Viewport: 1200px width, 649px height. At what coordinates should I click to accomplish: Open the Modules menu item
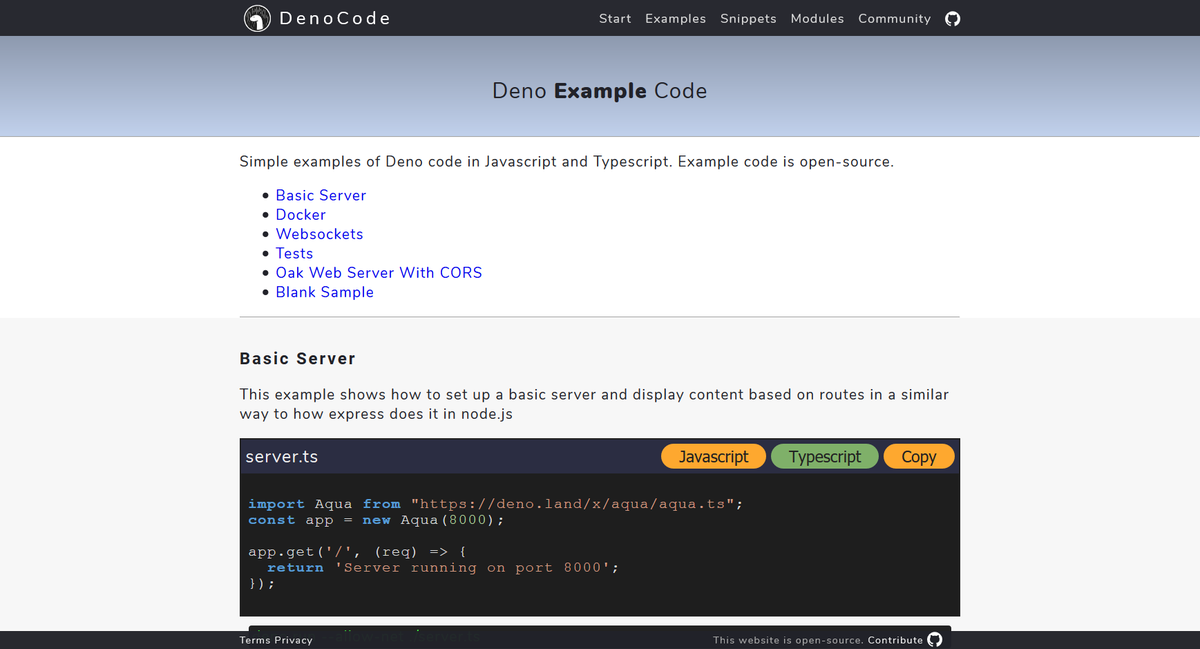817,18
